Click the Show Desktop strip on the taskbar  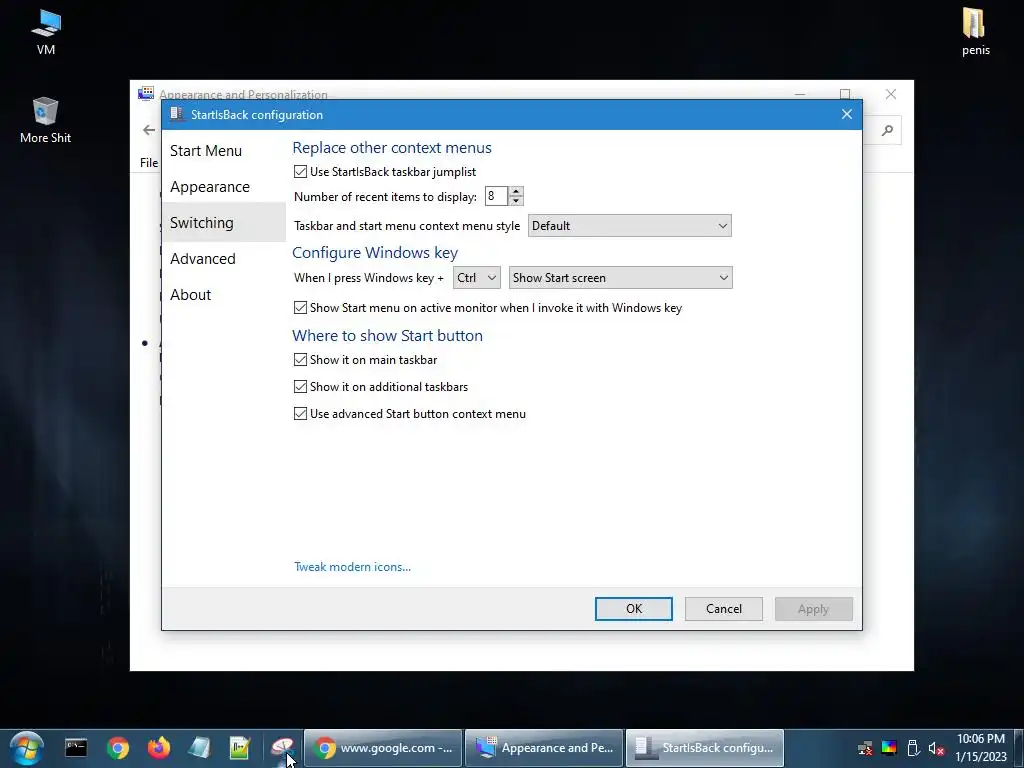[1019, 748]
